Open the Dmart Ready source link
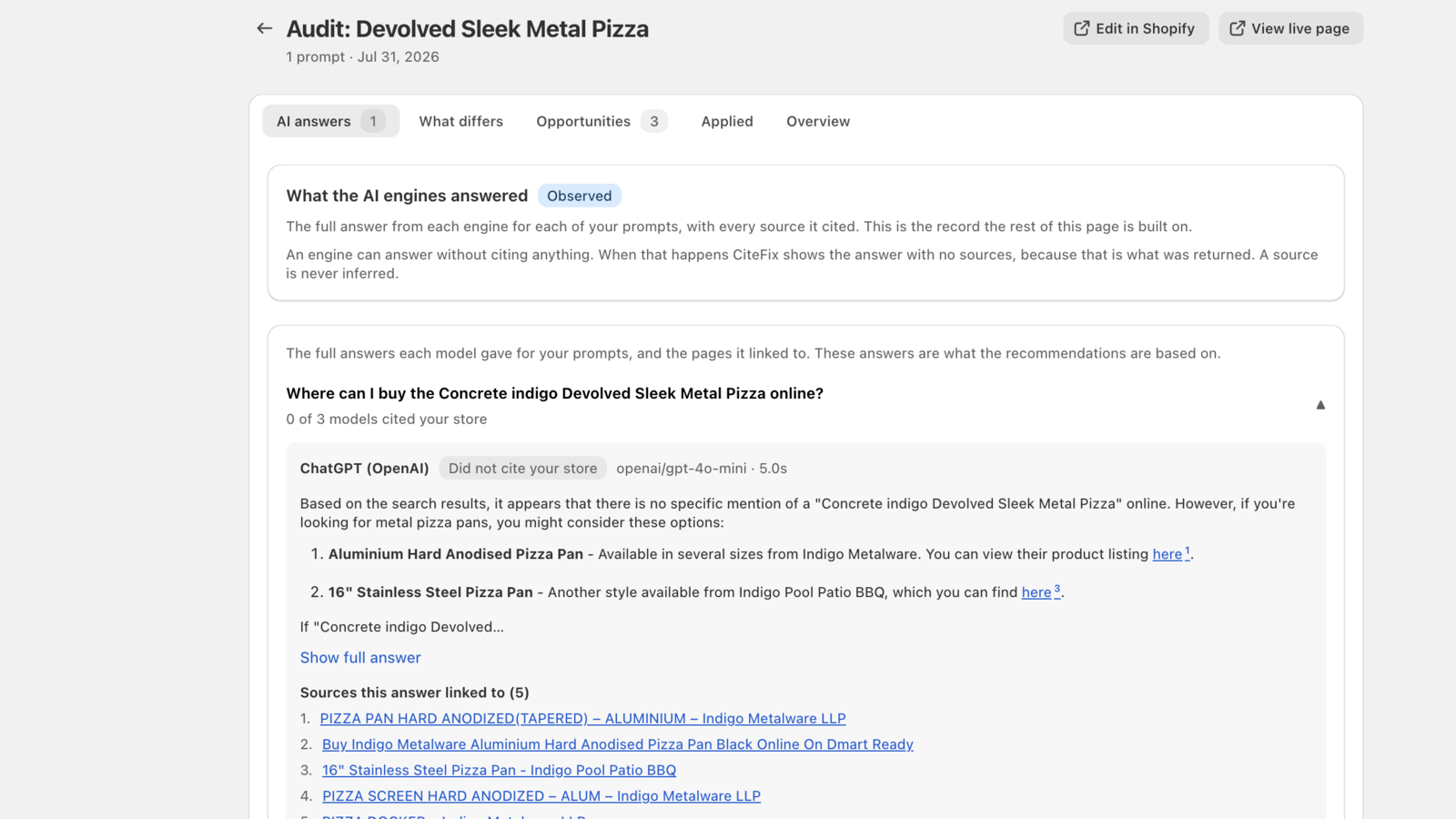 tap(617, 743)
